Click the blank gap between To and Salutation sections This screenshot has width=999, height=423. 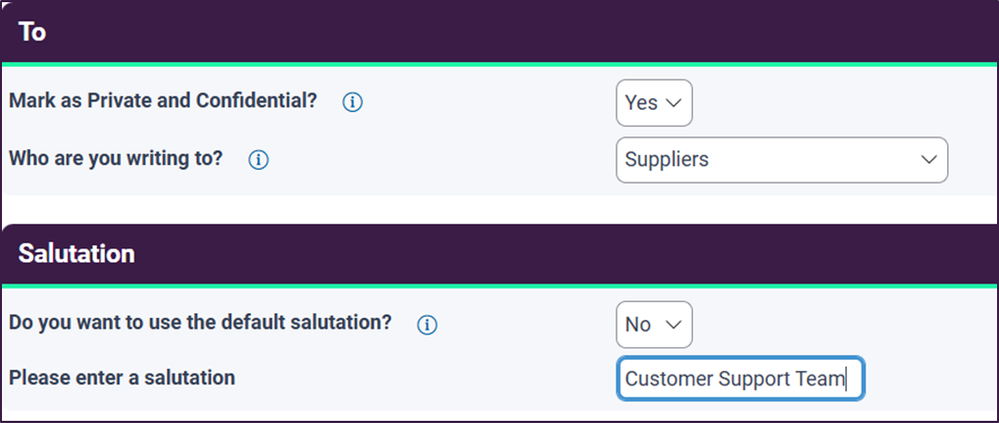500,210
